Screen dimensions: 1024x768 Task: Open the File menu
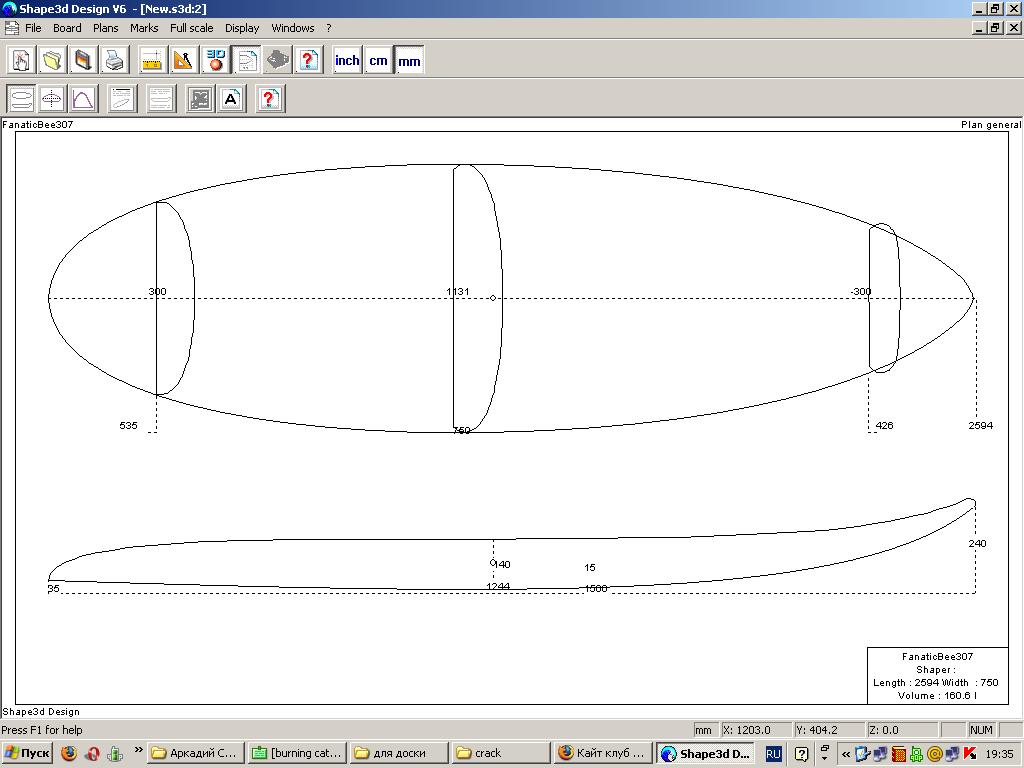tap(33, 28)
